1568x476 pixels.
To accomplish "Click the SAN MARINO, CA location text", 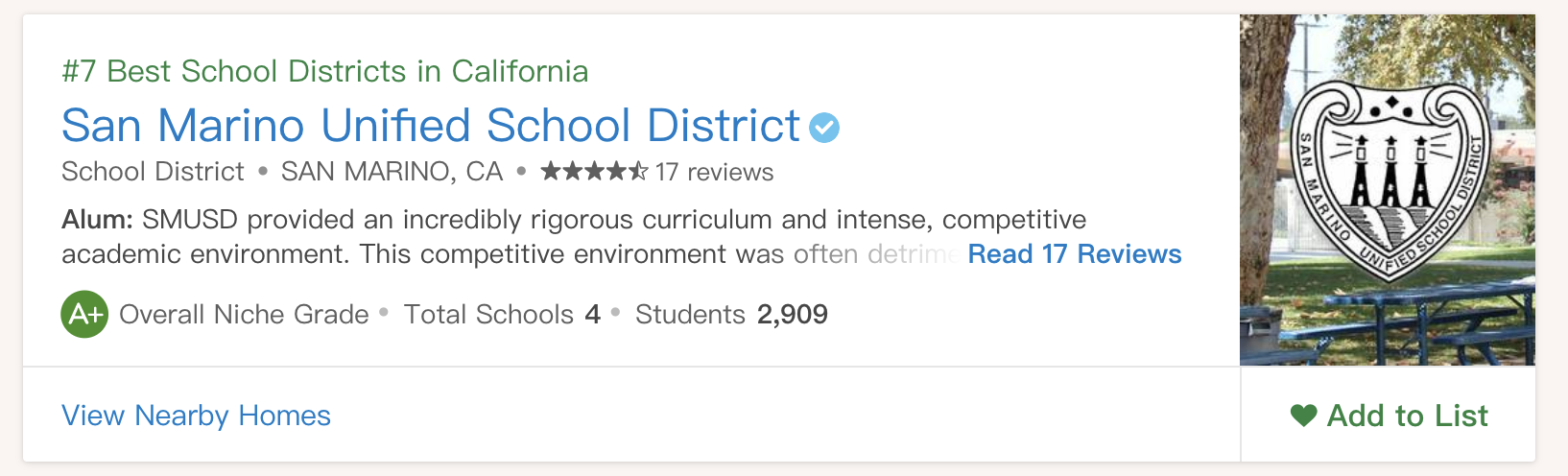I will point(392,172).
